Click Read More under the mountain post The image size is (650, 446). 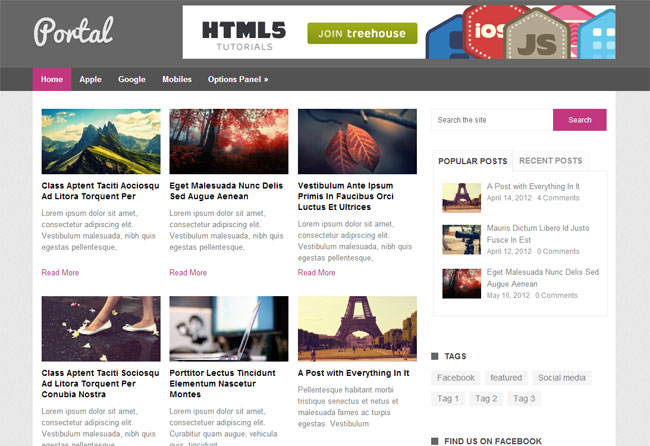(x=60, y=272)
